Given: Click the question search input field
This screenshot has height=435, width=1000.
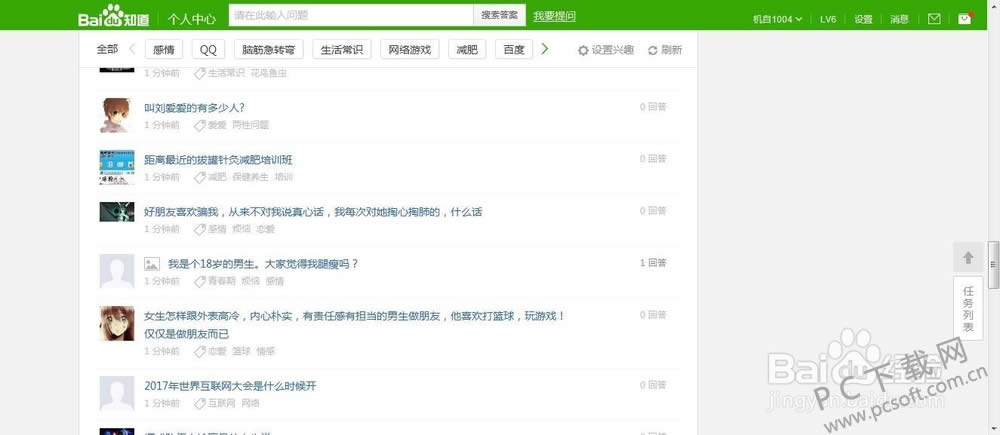Looking at the screenshot, I should (350, 16).
